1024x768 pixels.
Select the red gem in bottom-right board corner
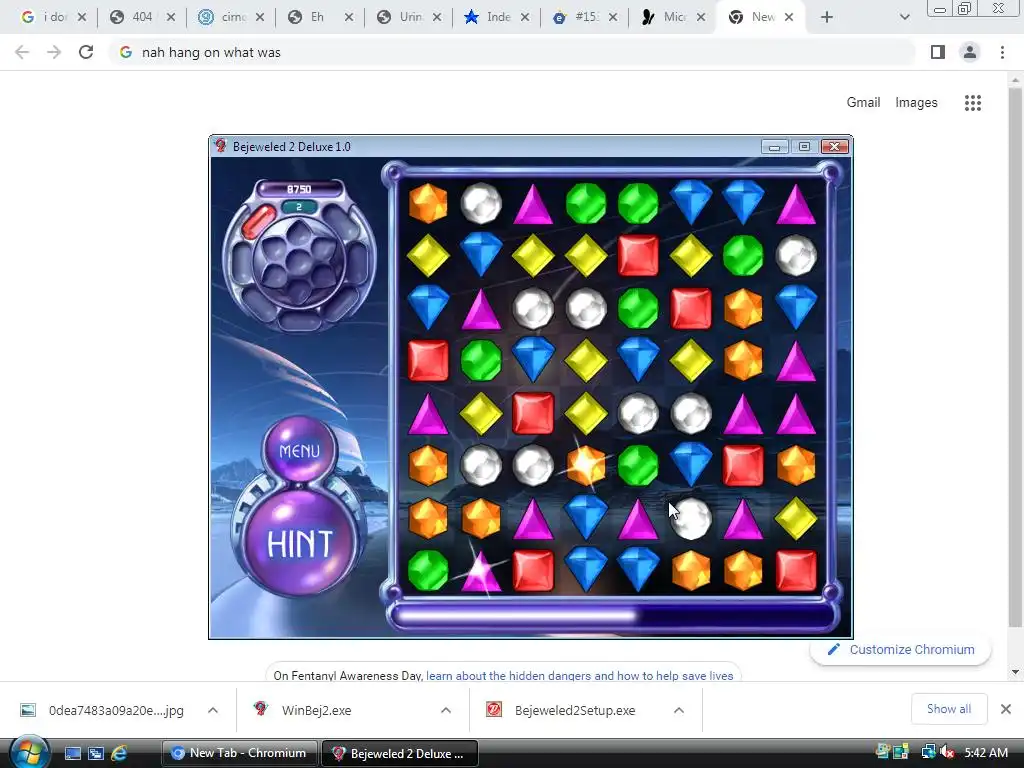point(796,570)
